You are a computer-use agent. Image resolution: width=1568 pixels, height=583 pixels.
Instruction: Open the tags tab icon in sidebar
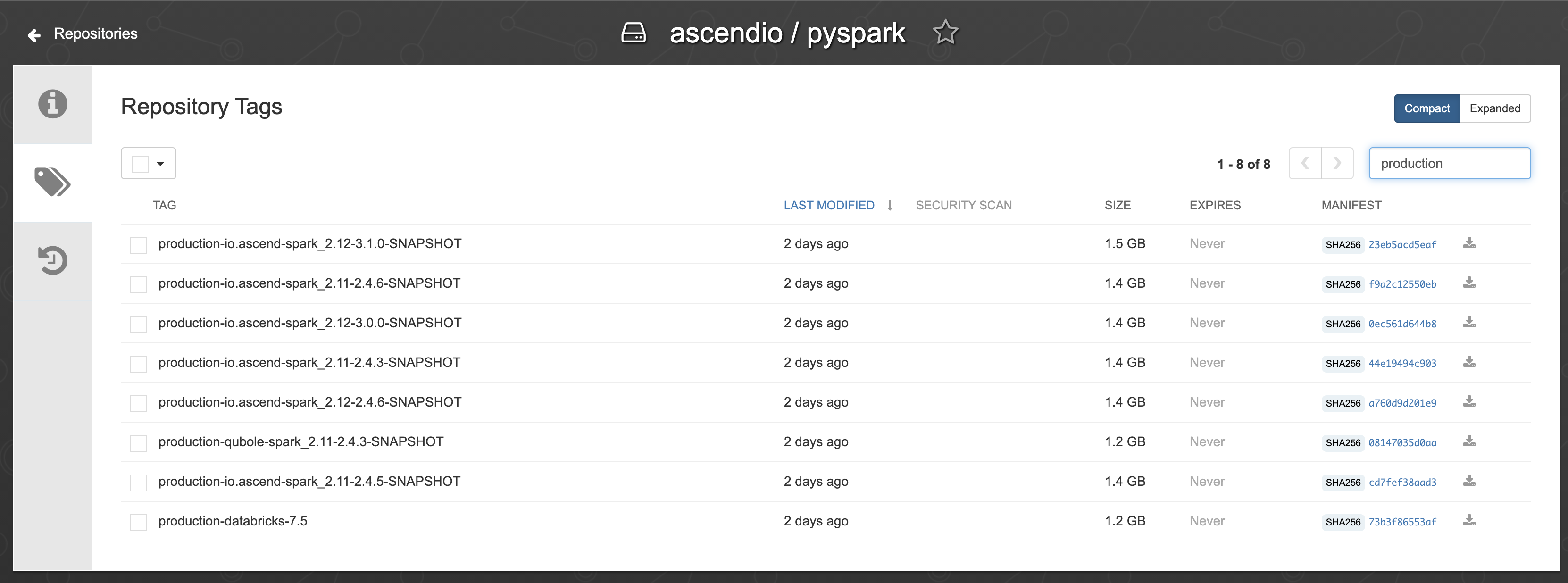[x=53, y=182]
